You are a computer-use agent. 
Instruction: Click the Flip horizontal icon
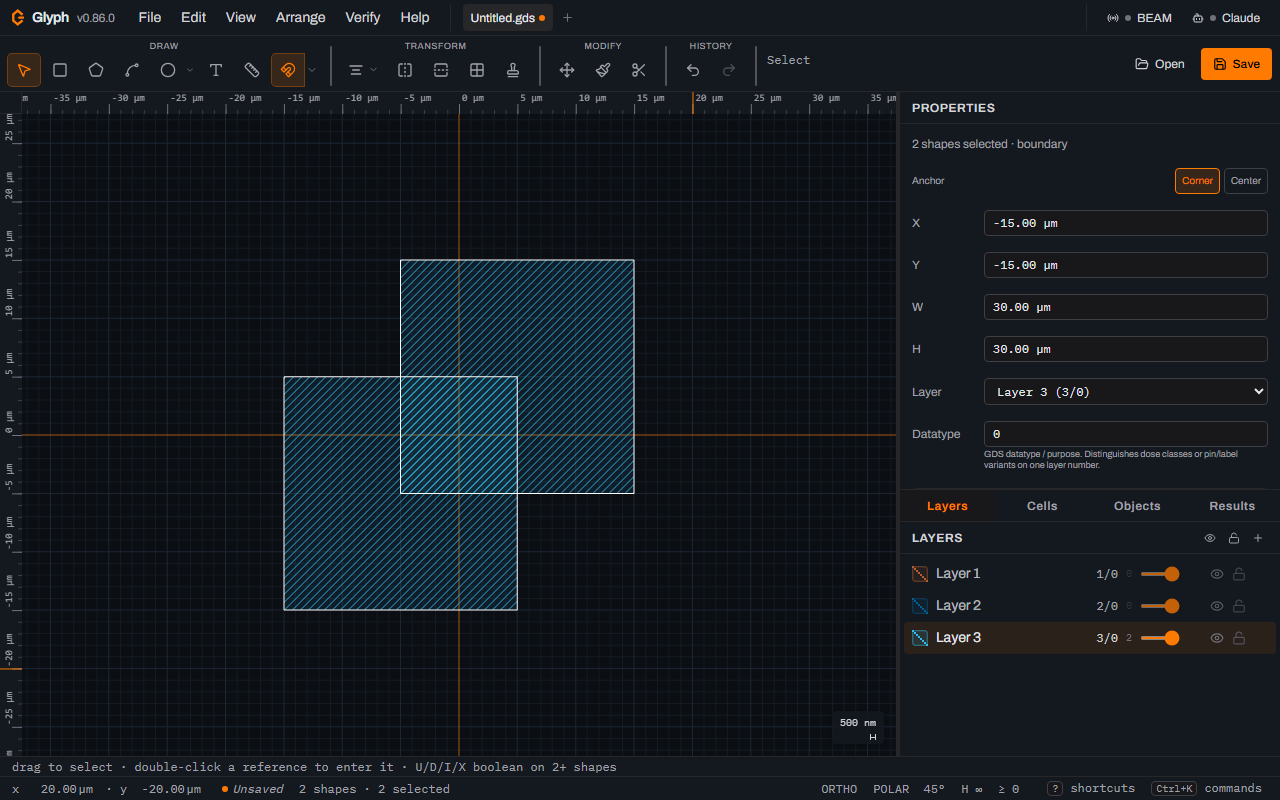click(405, 70)
